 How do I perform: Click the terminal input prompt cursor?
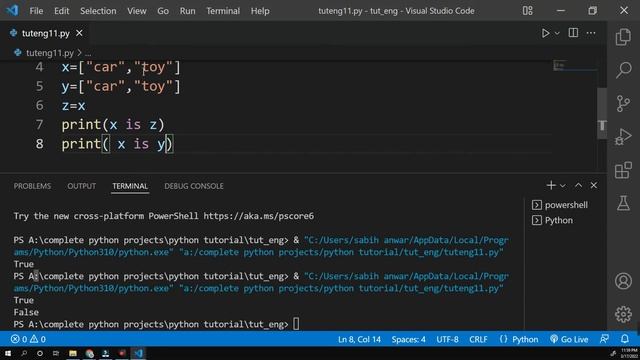click(296, 324)
